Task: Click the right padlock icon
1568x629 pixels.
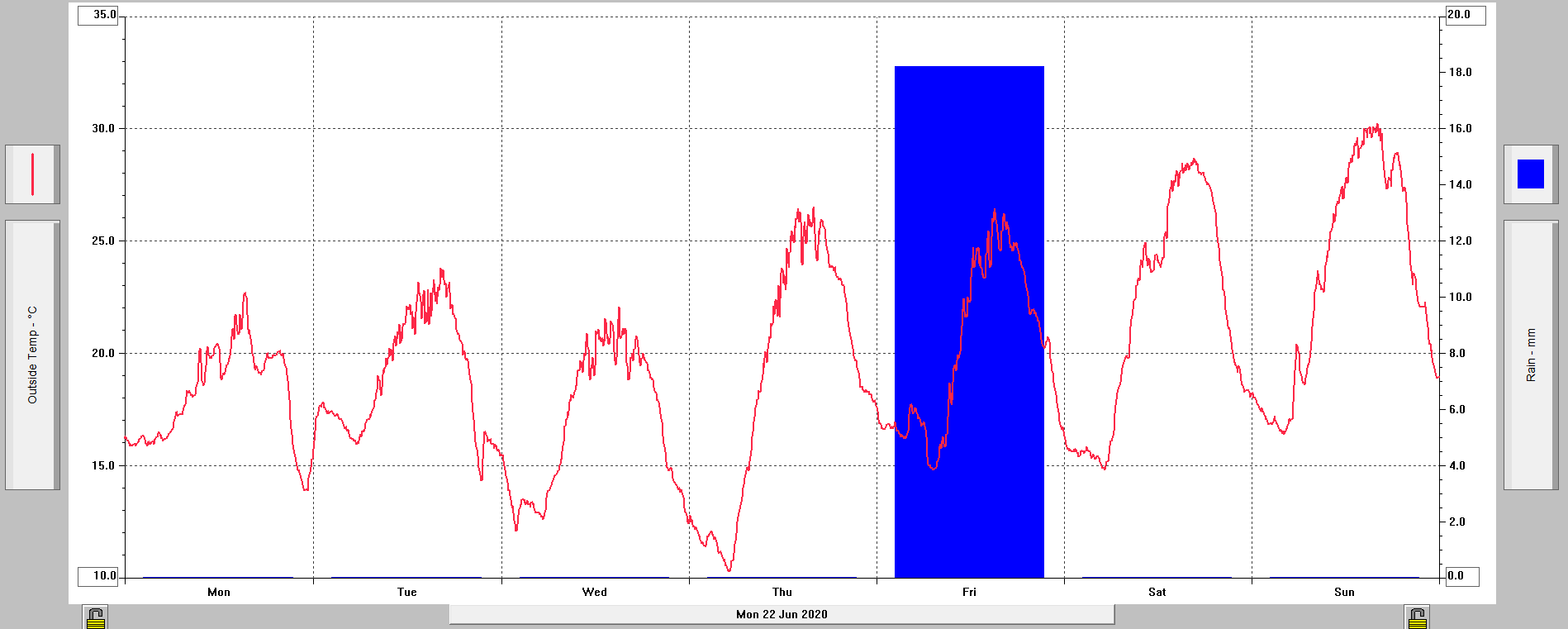Action: tap(1417, 617)
